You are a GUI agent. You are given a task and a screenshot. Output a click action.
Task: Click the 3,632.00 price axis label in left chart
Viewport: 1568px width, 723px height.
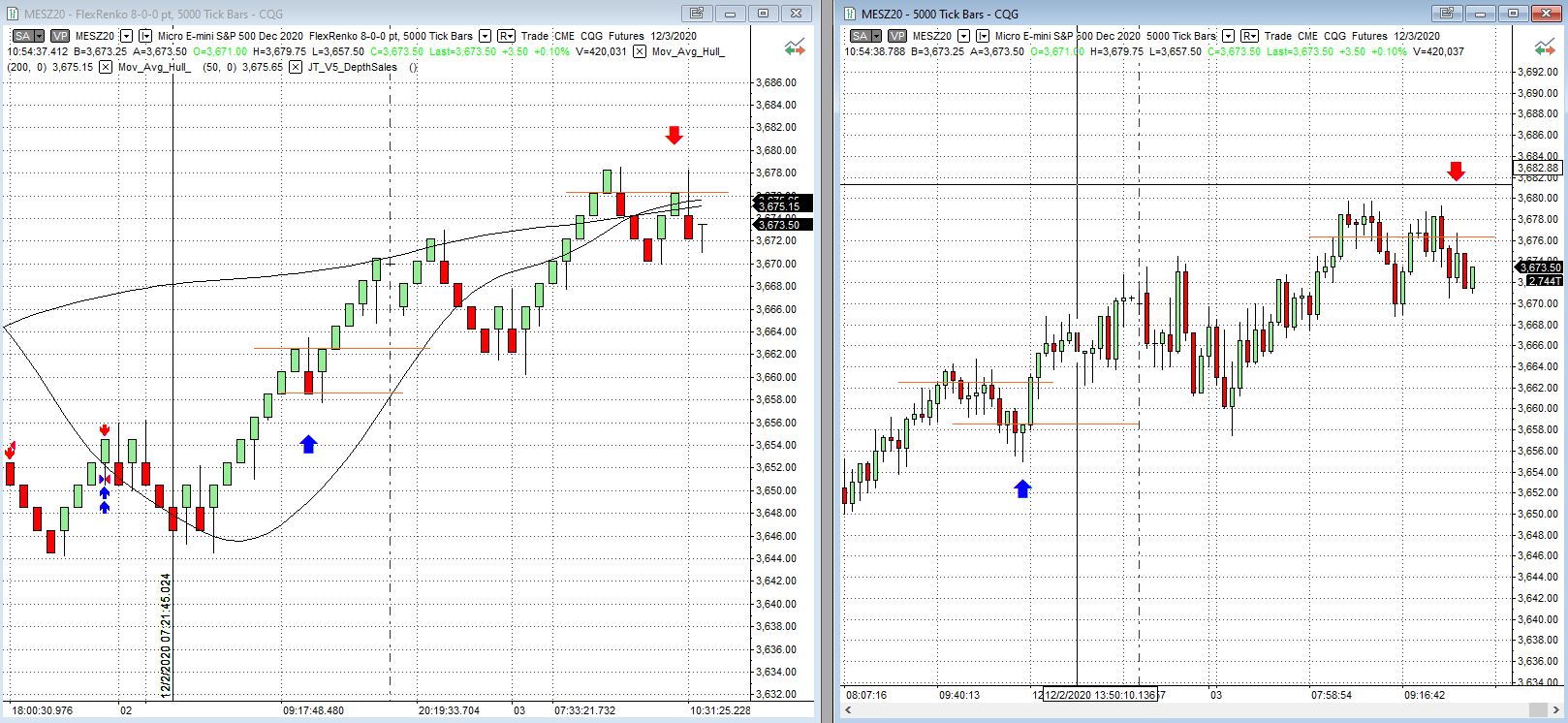(x=776, y=694)
